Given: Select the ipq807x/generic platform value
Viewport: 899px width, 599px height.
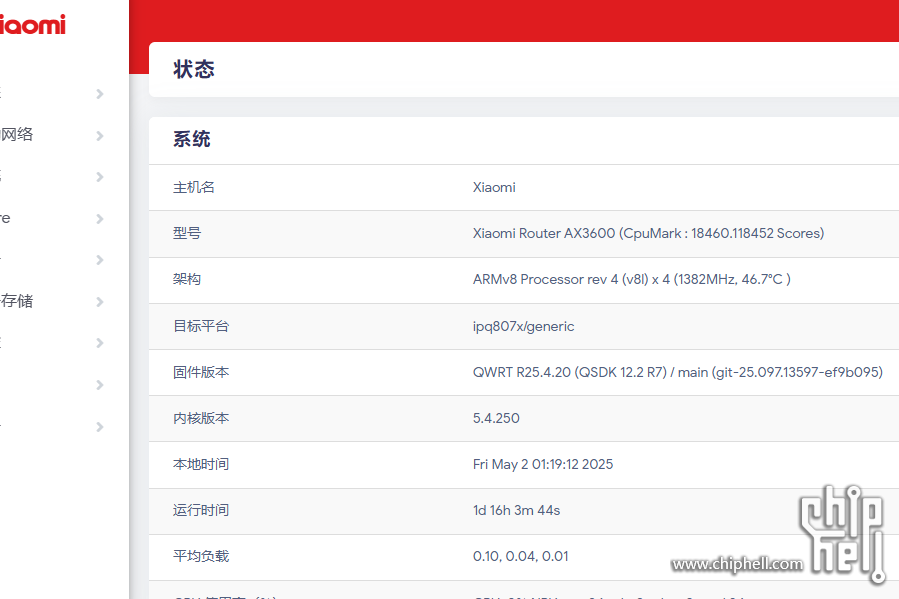Looking at the screenshot, I should 523,326.
